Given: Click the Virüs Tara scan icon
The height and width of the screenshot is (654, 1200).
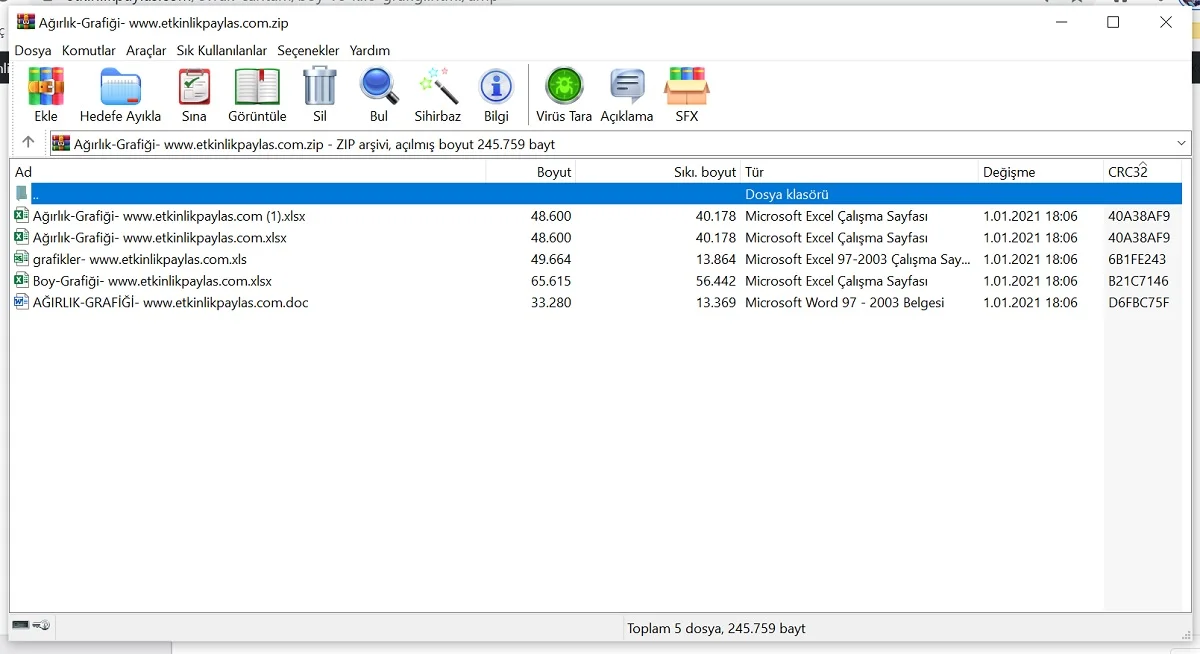Looking at the screenshot, I should [x=564, y=87].
